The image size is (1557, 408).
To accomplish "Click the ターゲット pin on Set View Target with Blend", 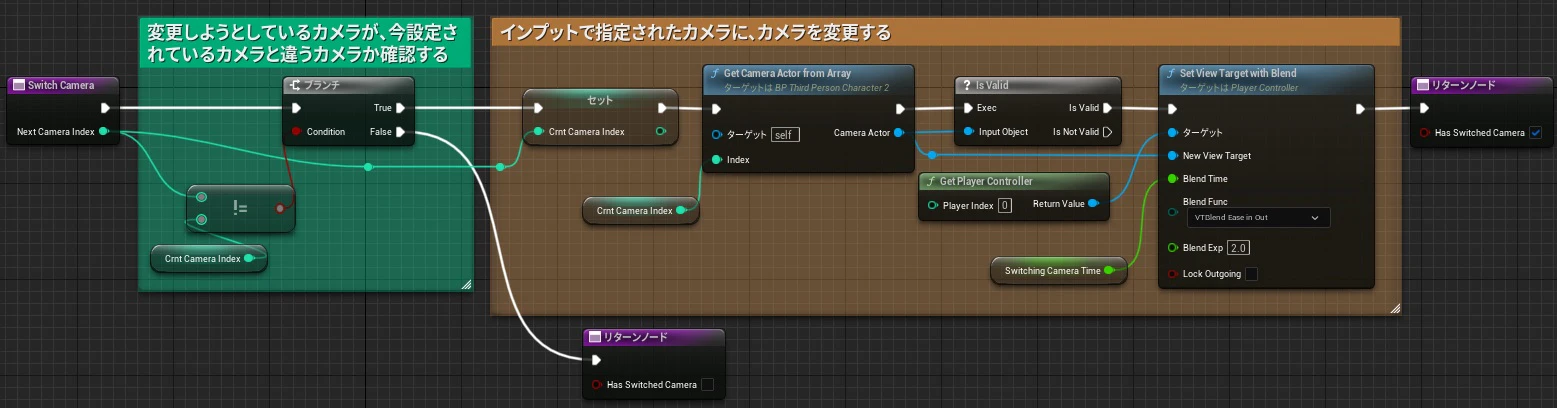I will click(x=1173, y=132).
